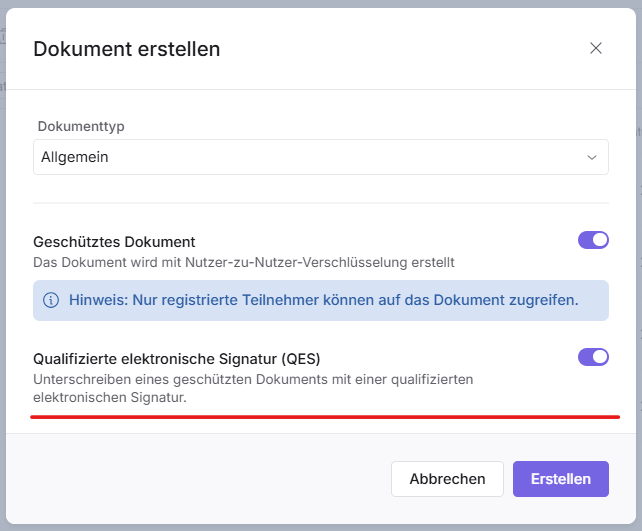Click the divider line below the Dokumenttyp field

320,203
